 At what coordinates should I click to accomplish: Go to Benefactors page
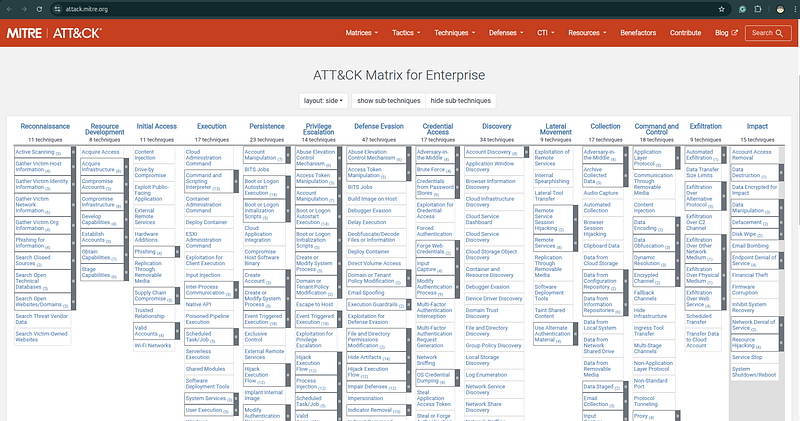pos(638,33)
